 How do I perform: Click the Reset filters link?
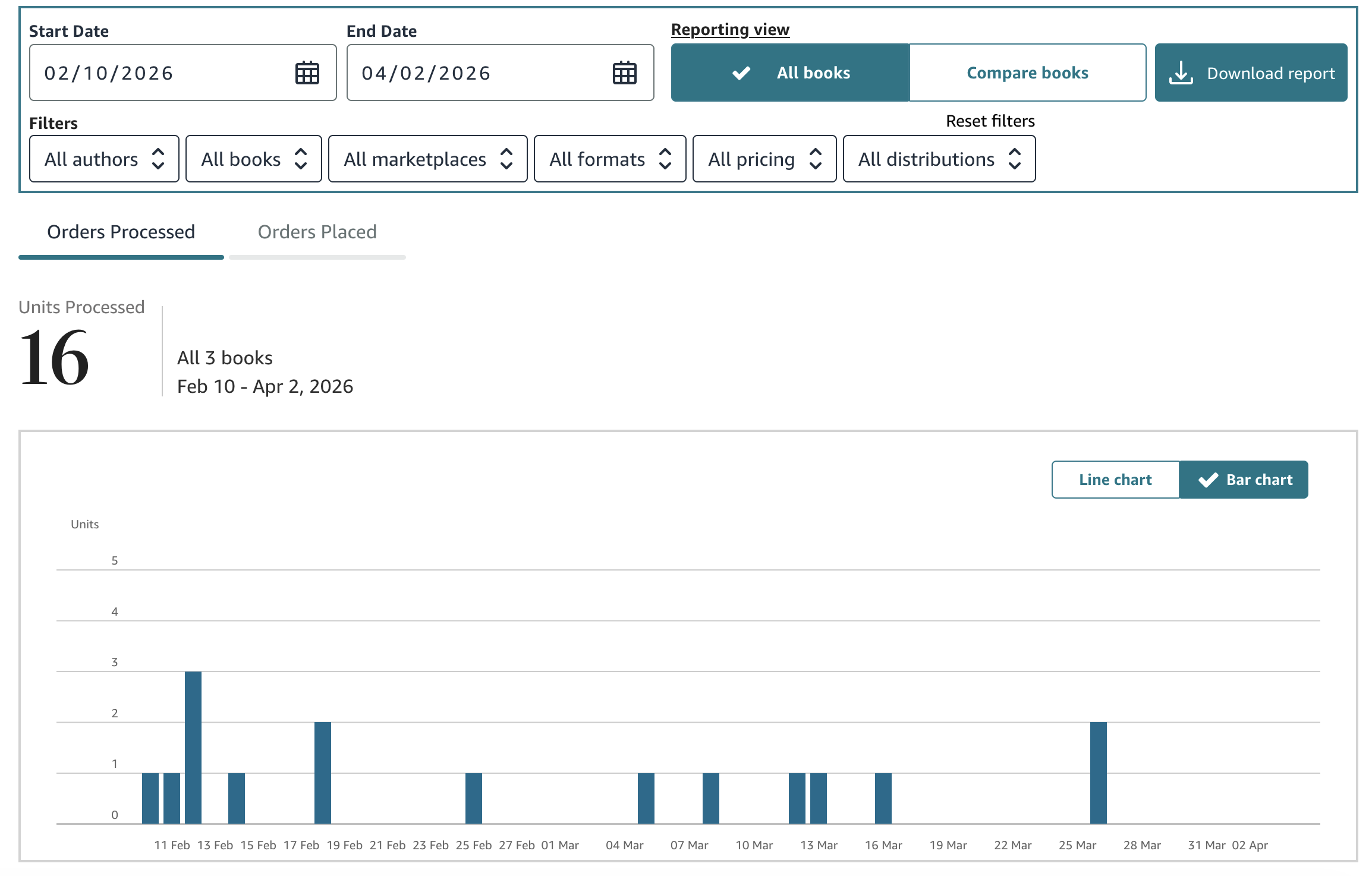990,121
